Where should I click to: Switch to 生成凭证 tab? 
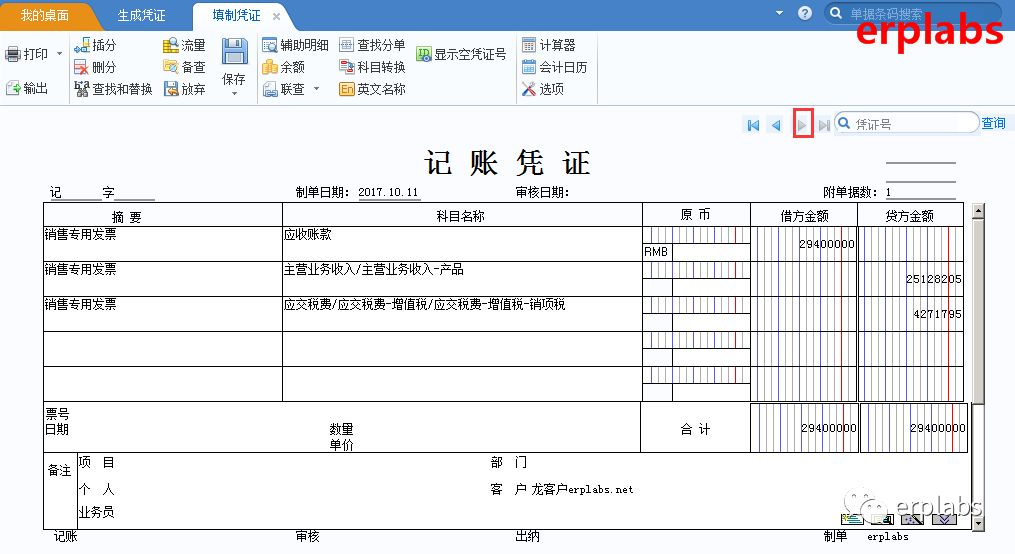141,16
